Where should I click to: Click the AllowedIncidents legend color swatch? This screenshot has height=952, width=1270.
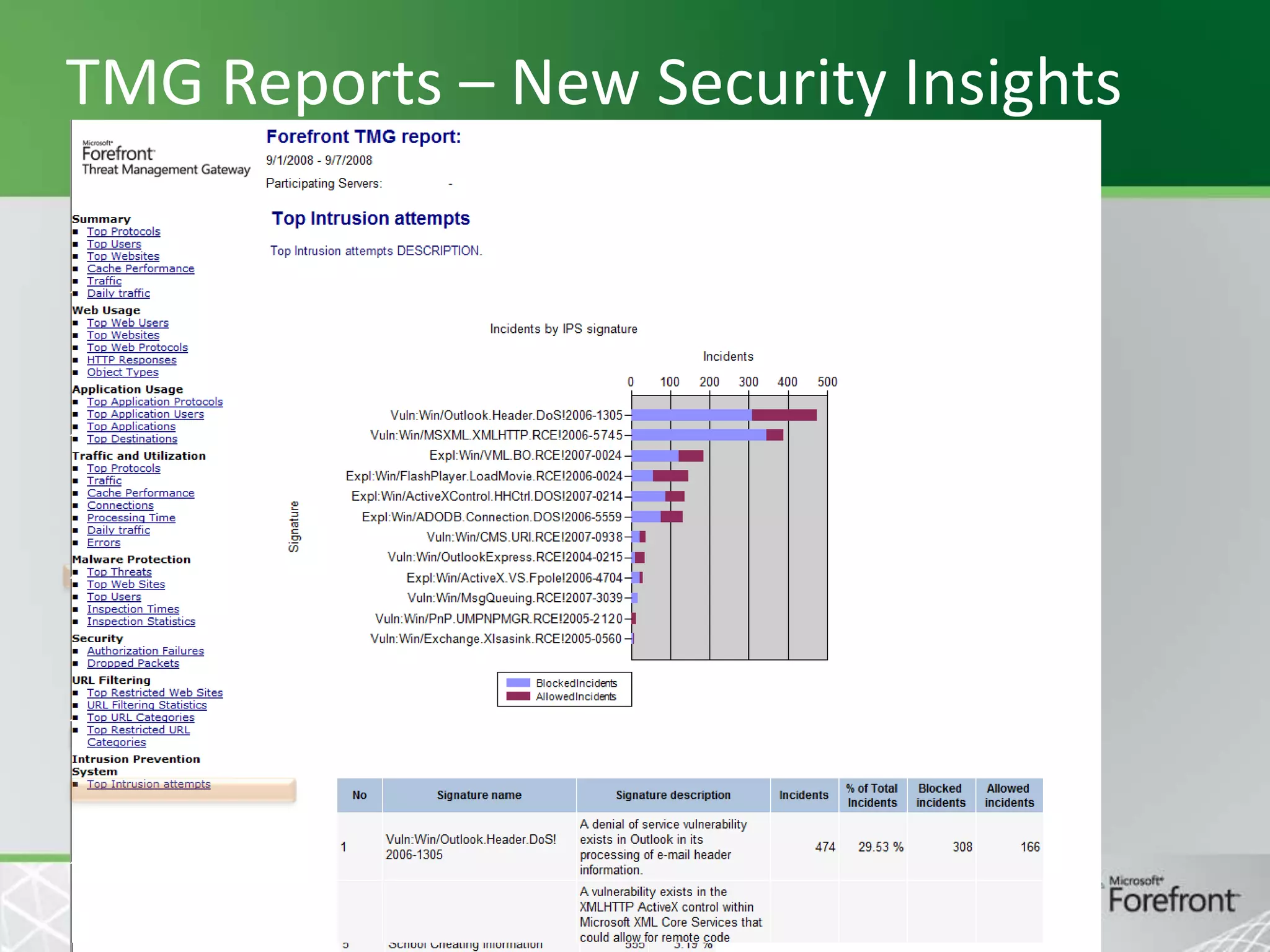coord(518,696)
